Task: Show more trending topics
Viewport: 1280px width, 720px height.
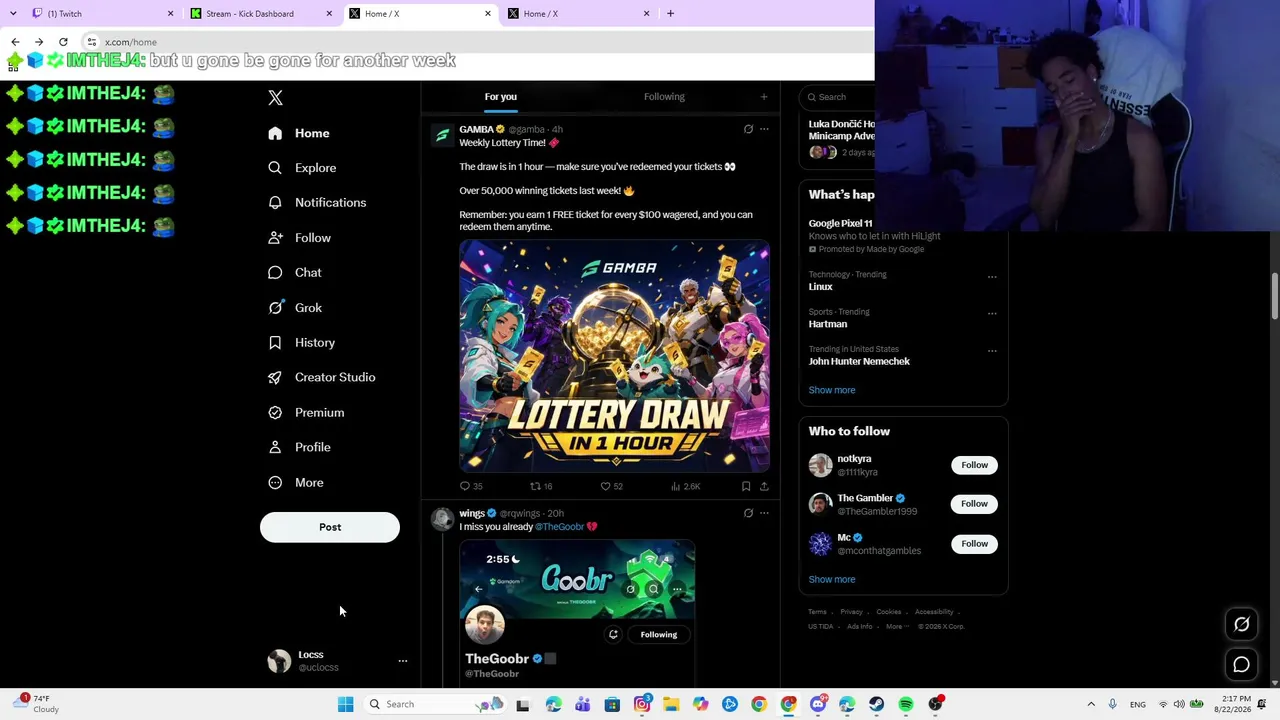Action: click(832, 390)
